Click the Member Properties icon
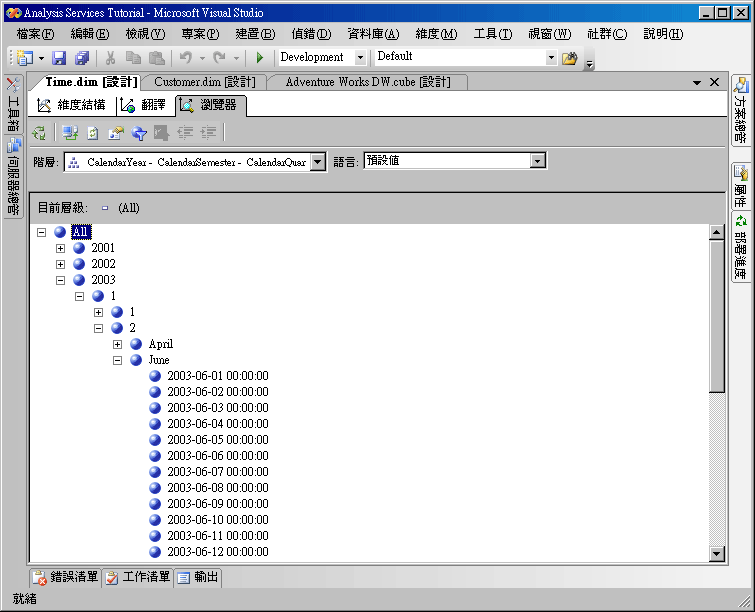This screenshot has height=612, width=755. 116,133
